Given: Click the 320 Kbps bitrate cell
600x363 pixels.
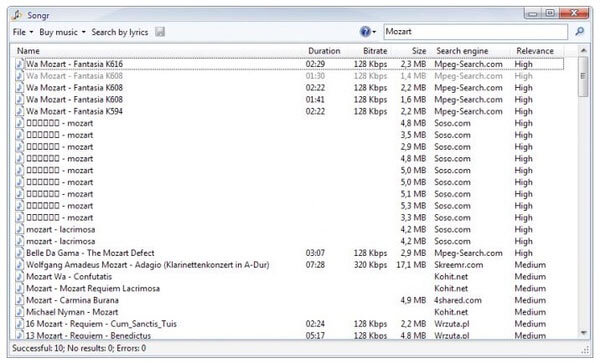Looking at the screenshot, I should [370, 265].
